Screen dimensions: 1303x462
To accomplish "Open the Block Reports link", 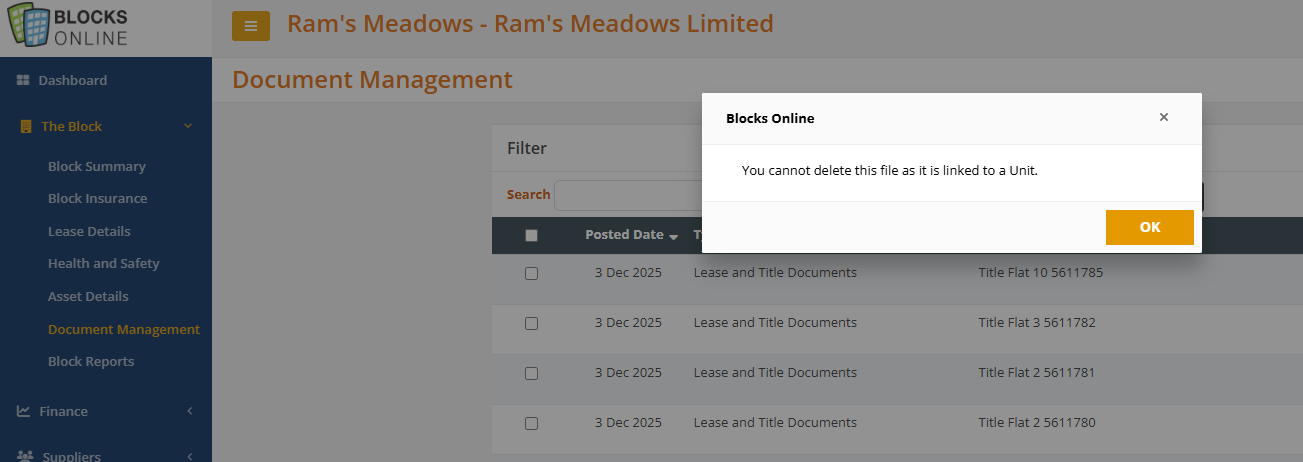I will 91,361.
